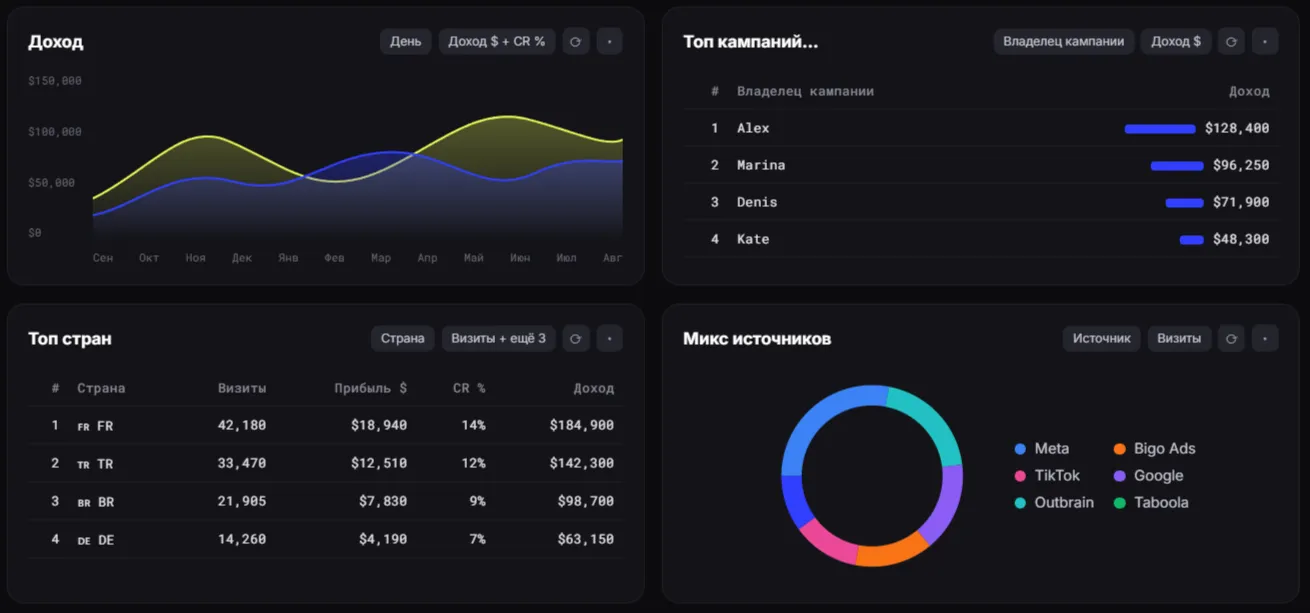
Task: Open Визиты dropdown in Микс источников
Action: coord(1179,338)
